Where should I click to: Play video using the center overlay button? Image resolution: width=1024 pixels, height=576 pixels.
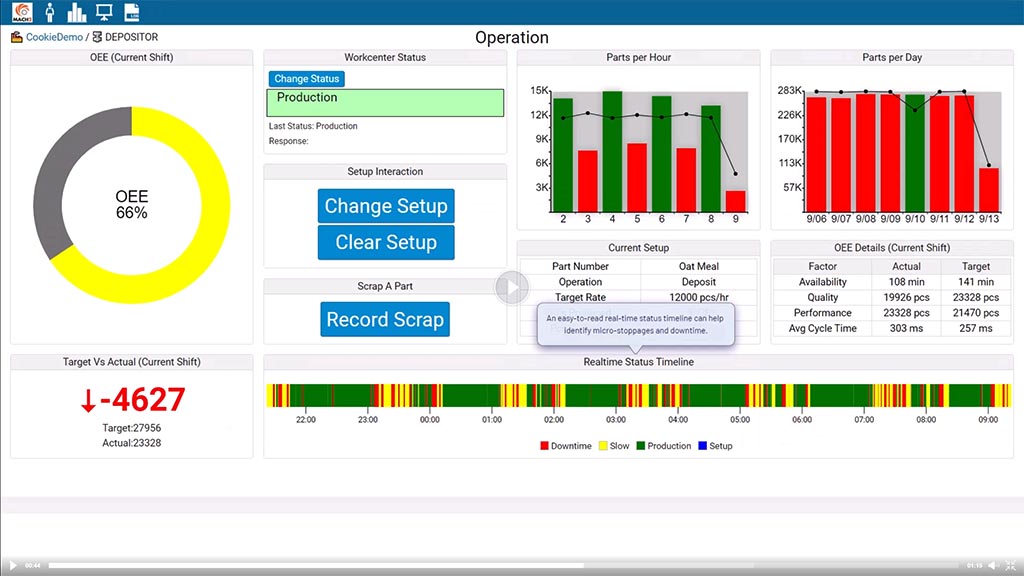pos(511,287)
